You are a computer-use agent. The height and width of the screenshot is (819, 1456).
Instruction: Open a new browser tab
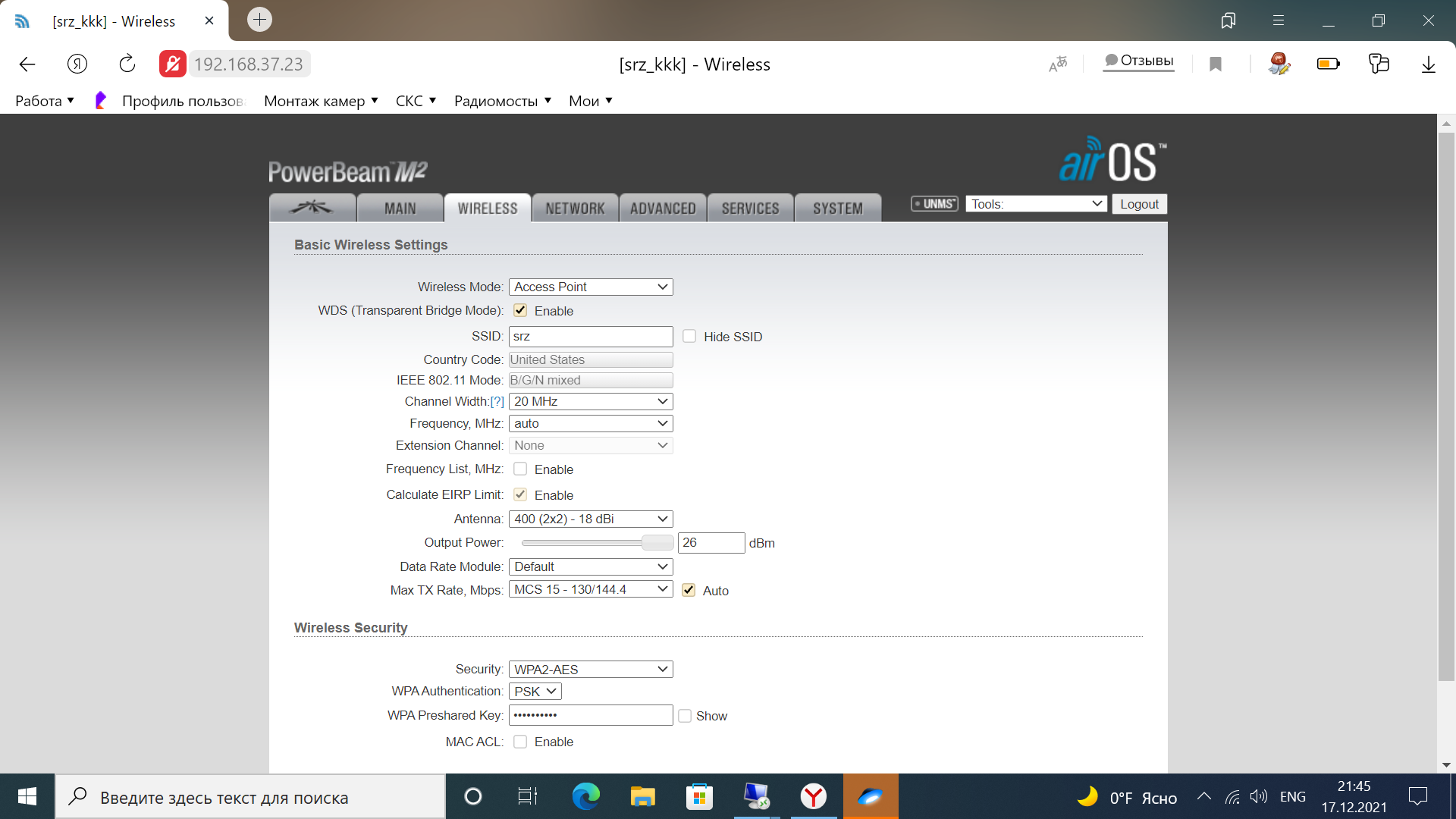coord(259,20)
